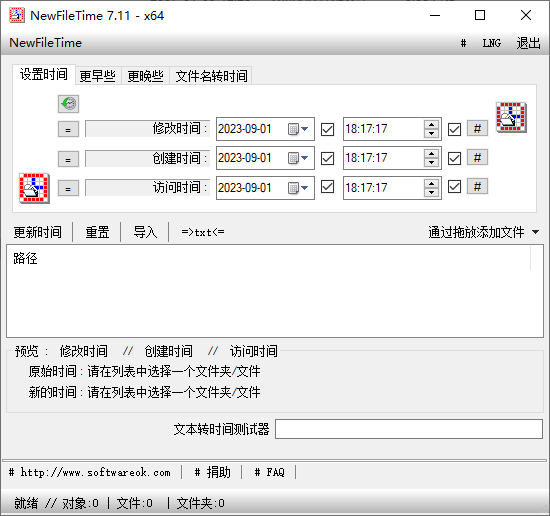Switch to the 更早些 tab
This screenshot has width=550, height=516.
(98, 76)
